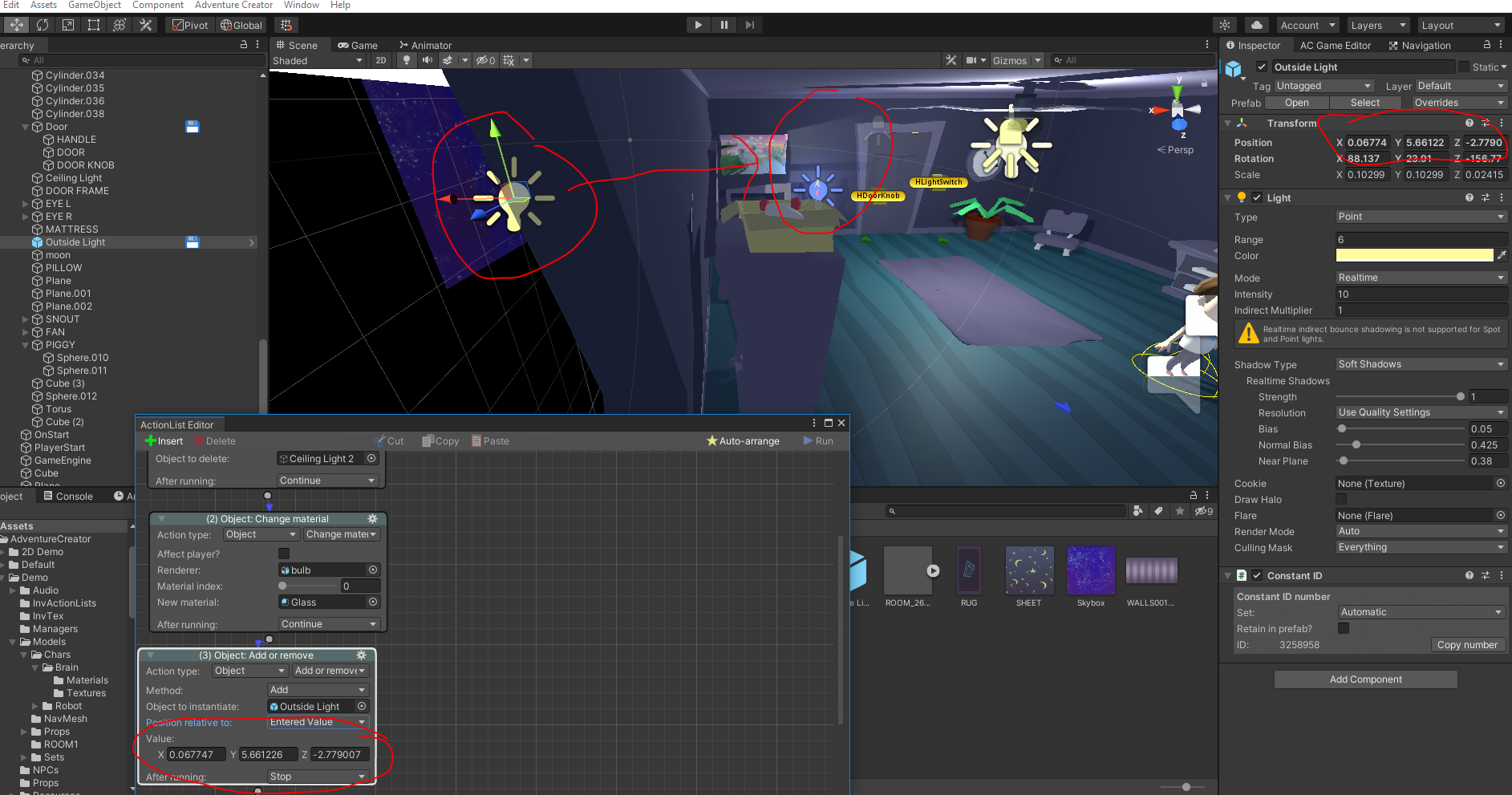
Task: Select the Rotate tool in the toolbar
Action: coord(43,25)
